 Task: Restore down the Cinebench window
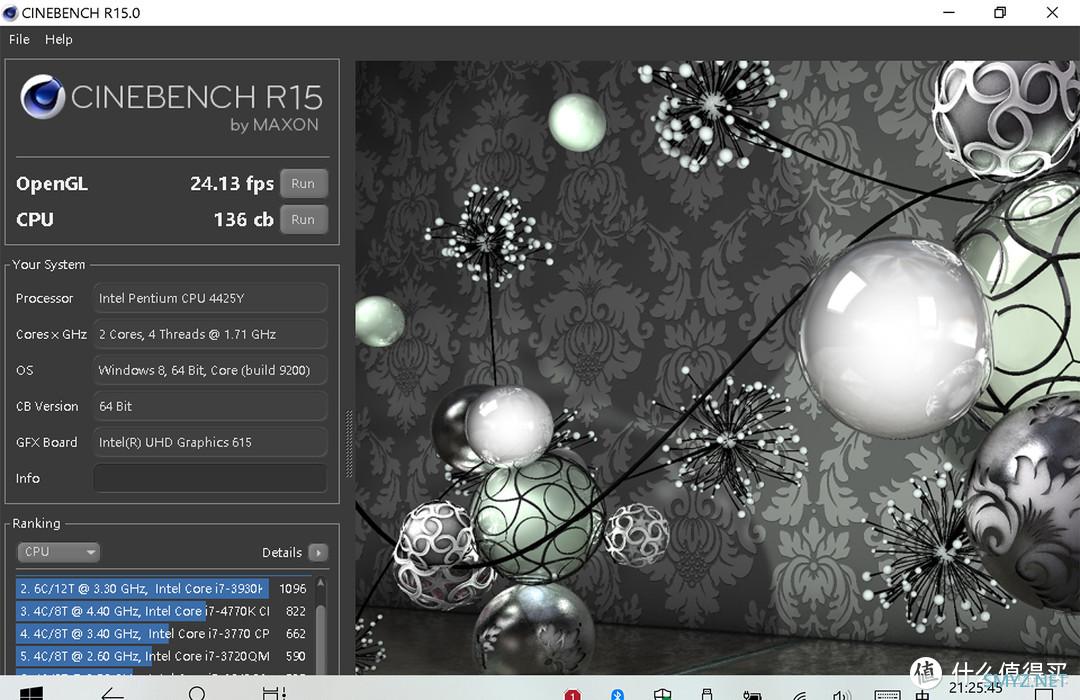(x=1000, y=12)
